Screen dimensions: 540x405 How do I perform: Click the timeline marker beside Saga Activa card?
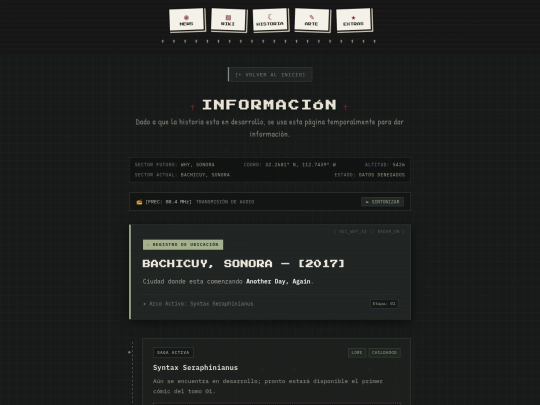(129, 352)
